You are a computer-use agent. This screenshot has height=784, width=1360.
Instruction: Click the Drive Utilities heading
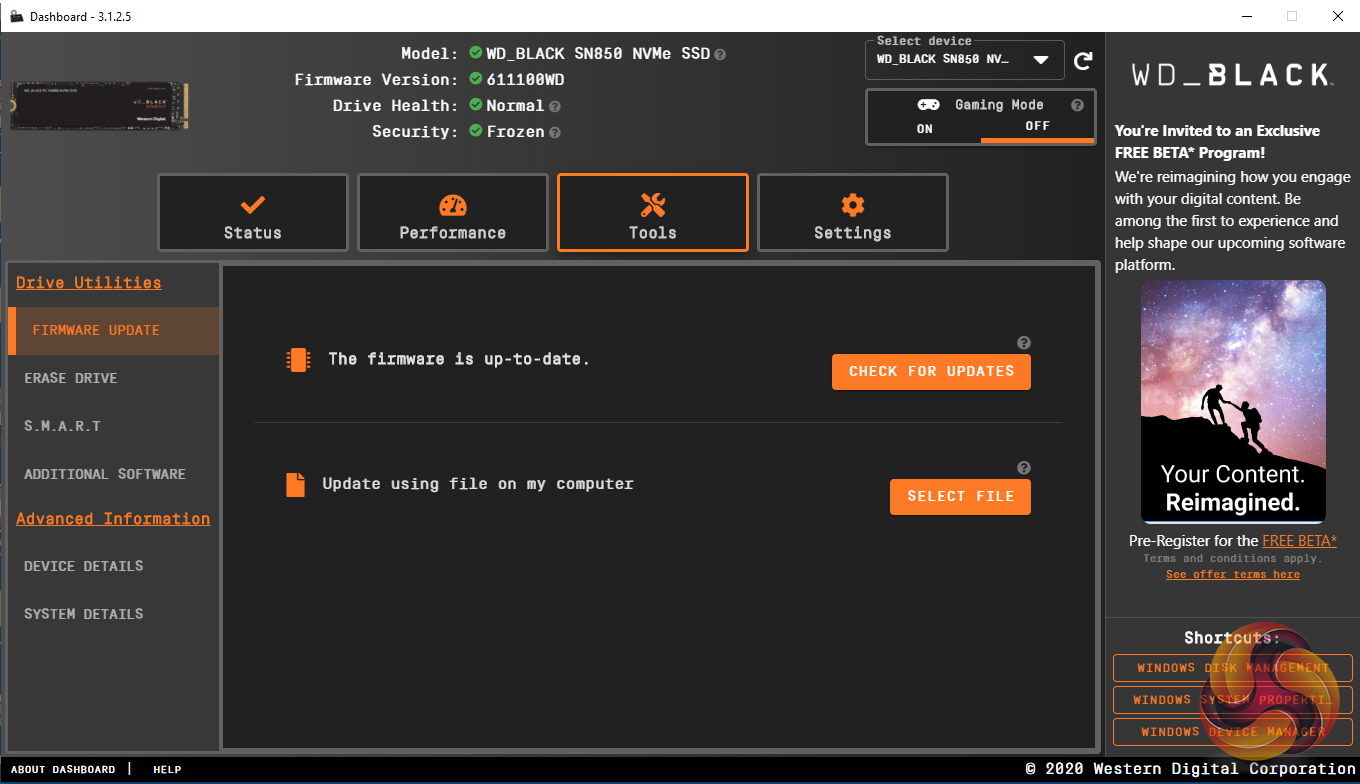[x=88, y=283]
